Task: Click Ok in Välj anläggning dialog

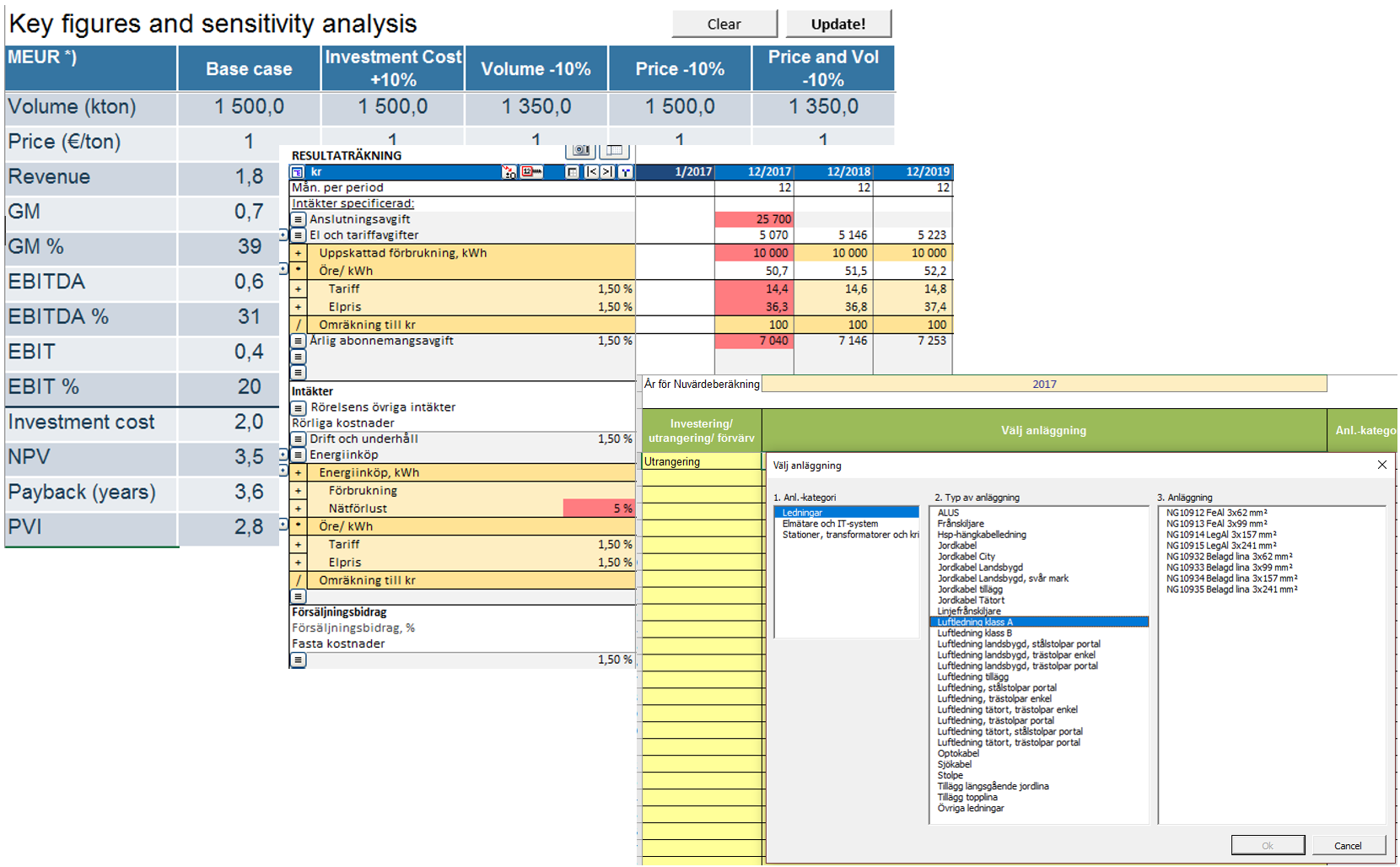Action: [1268, 845]
